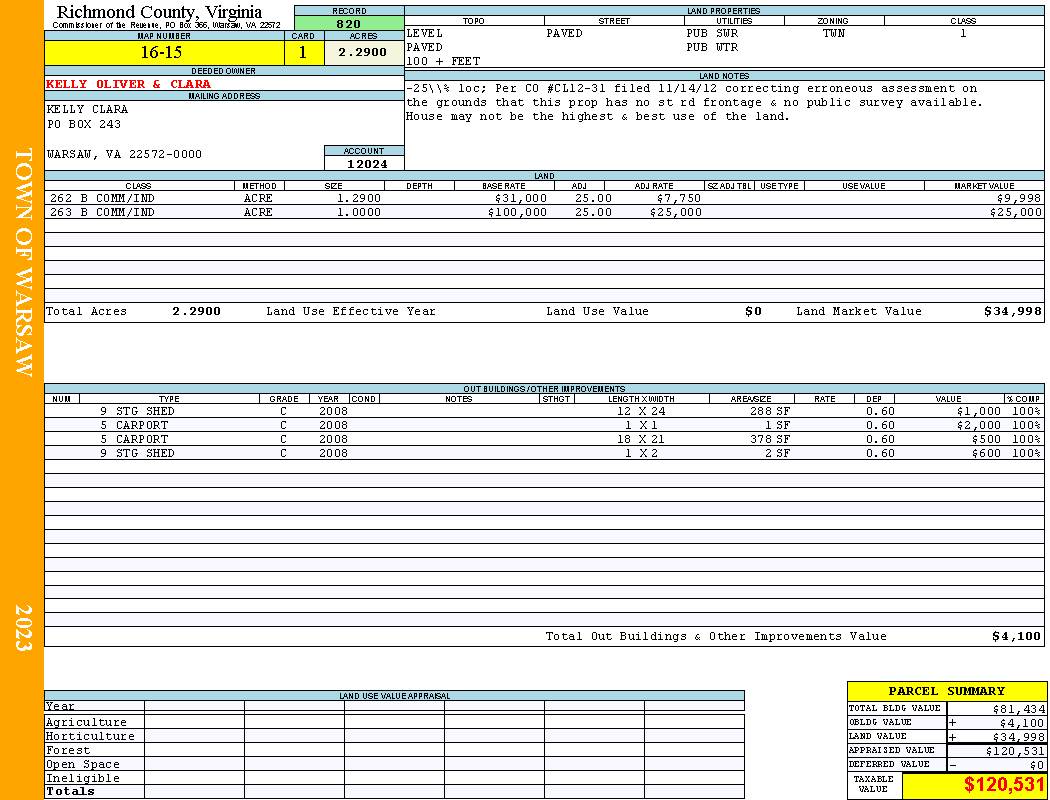Click market value $9,998
The width and height of the screenshot is (1050, 800).
(x=1019, y=198)
